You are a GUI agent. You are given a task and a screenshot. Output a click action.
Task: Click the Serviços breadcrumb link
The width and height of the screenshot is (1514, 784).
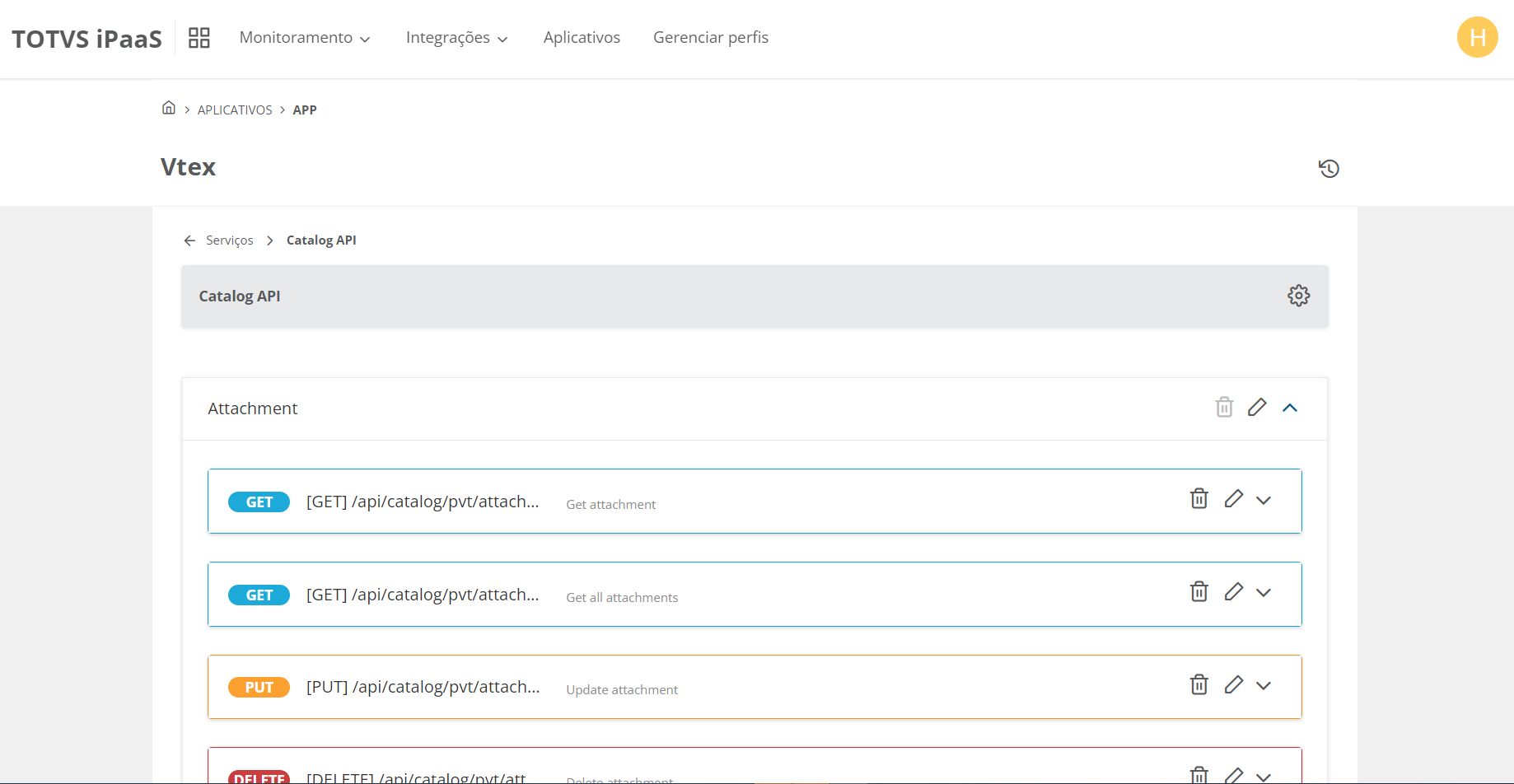tap(230, 240)
